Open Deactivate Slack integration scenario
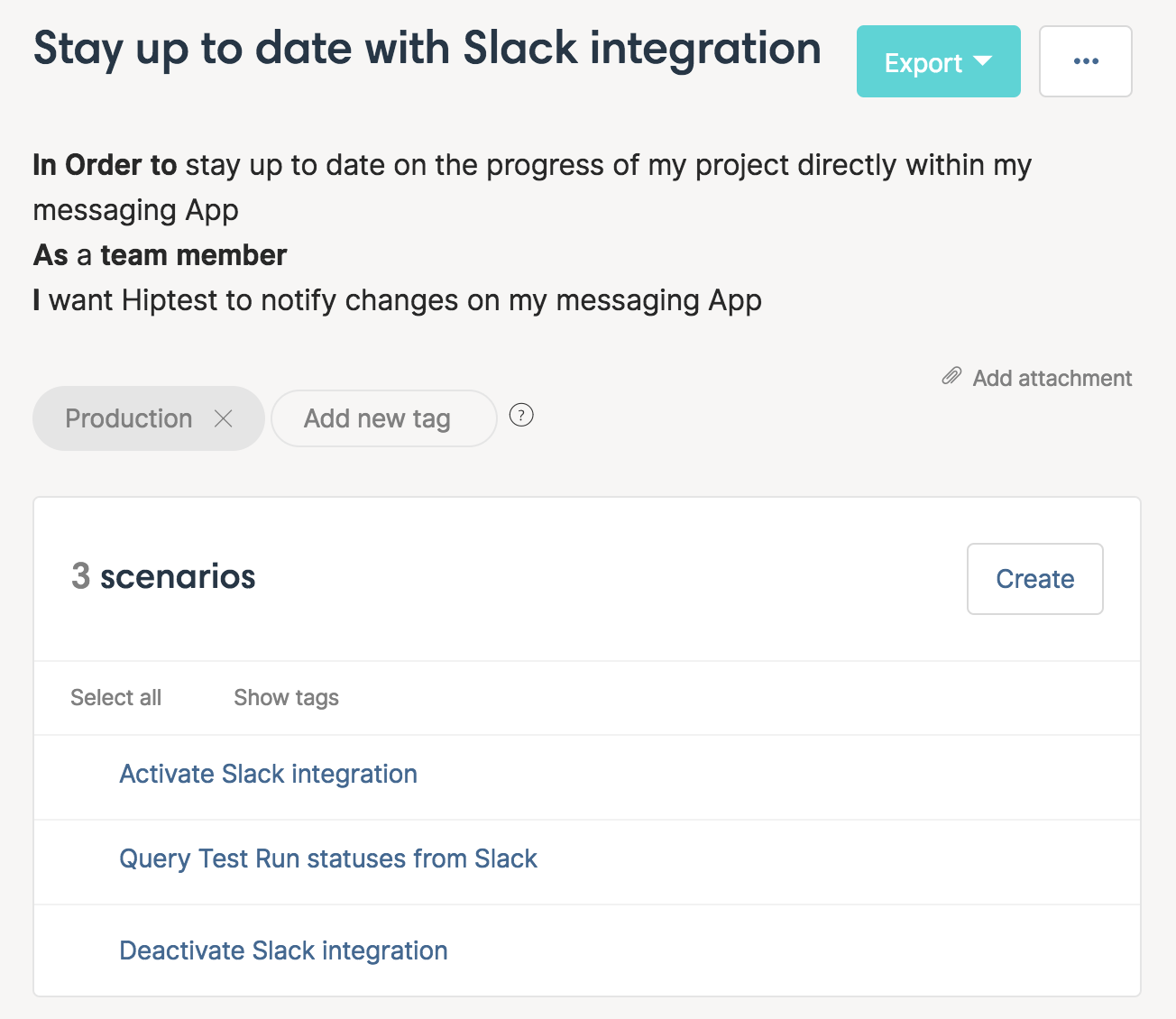 [283, 950]
